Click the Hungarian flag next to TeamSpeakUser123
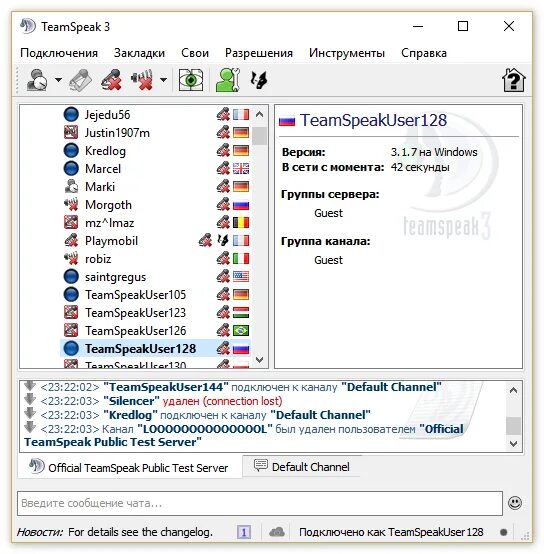The image size is (544, 554). [241, 313]
